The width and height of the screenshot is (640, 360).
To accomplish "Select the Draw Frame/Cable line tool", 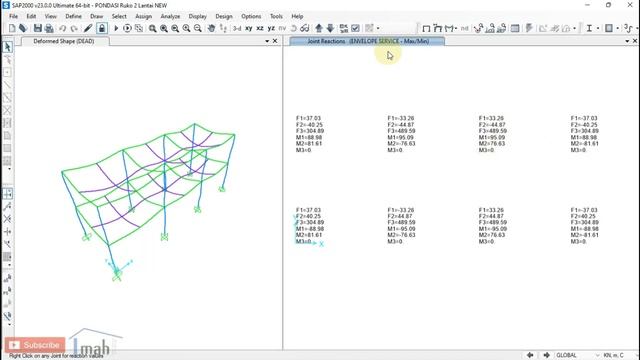I will coord(7,85).
